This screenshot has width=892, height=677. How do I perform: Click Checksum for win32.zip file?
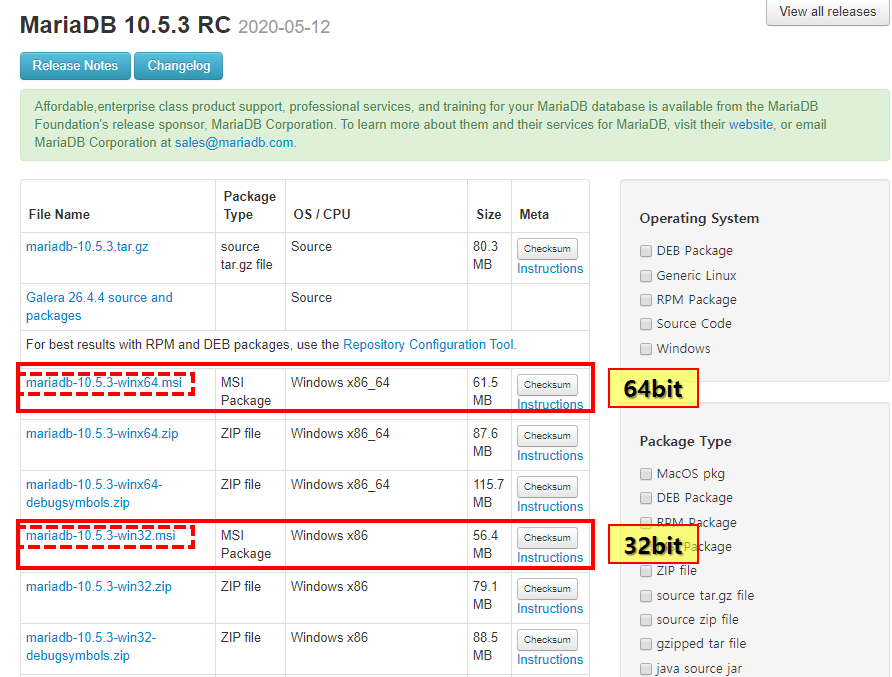point(547,589)
